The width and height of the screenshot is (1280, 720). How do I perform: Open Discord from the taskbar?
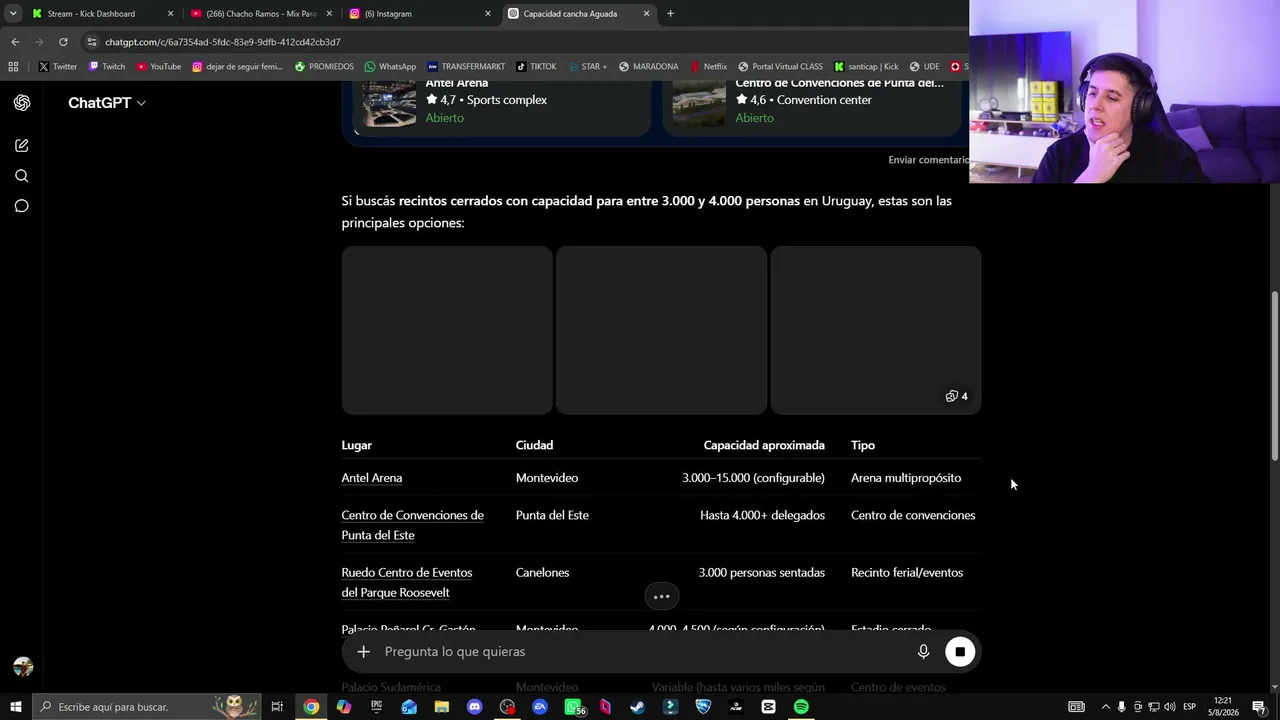474,707
